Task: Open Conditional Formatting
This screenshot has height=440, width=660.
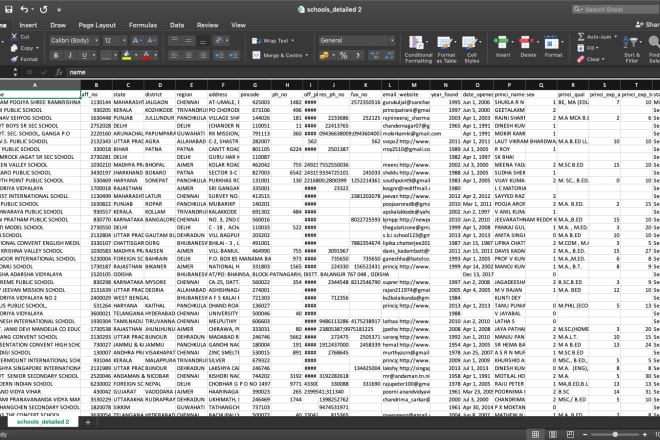Action: 418,49
